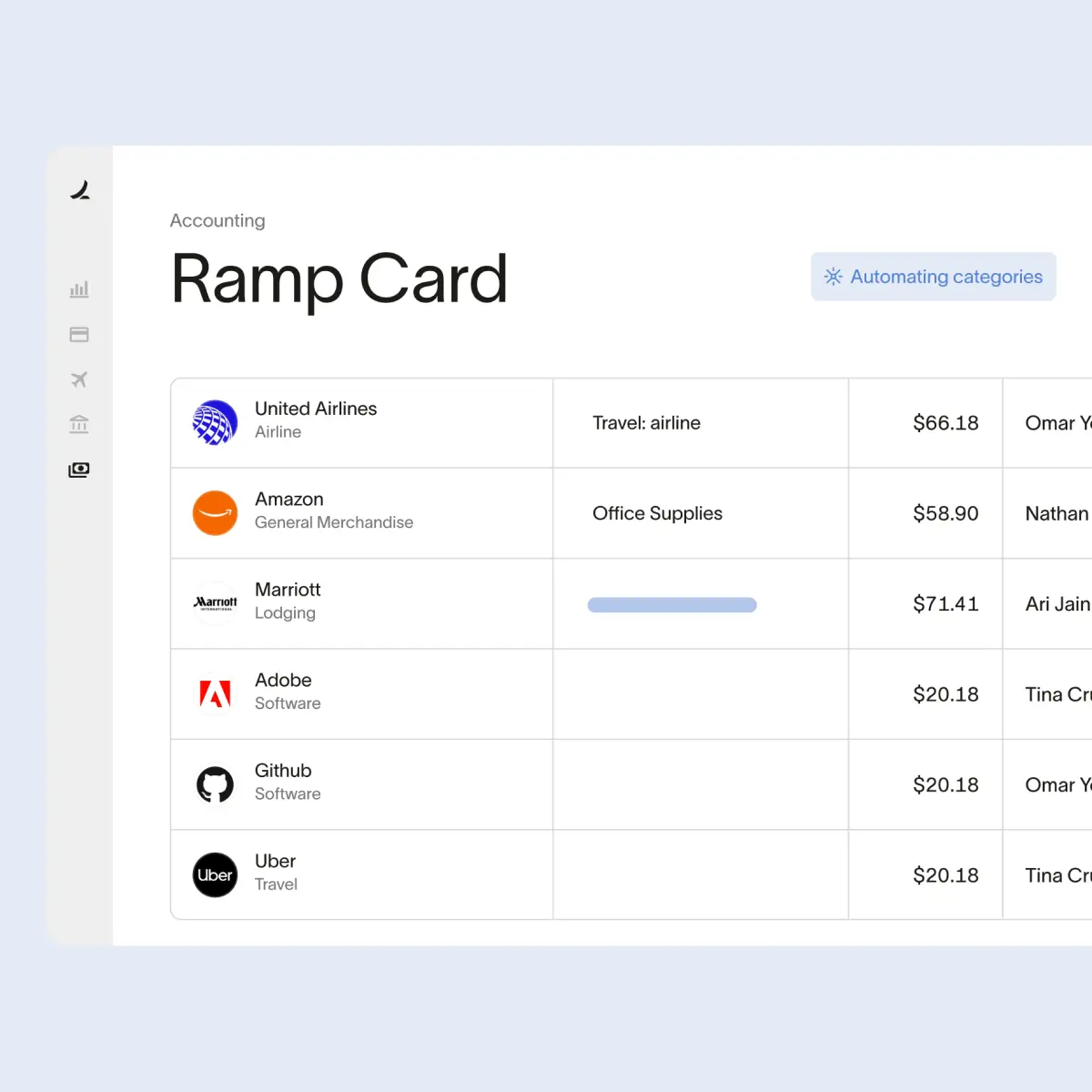Click the Amazon orange logo
1092x1092 pixels.
pos(215,513)
